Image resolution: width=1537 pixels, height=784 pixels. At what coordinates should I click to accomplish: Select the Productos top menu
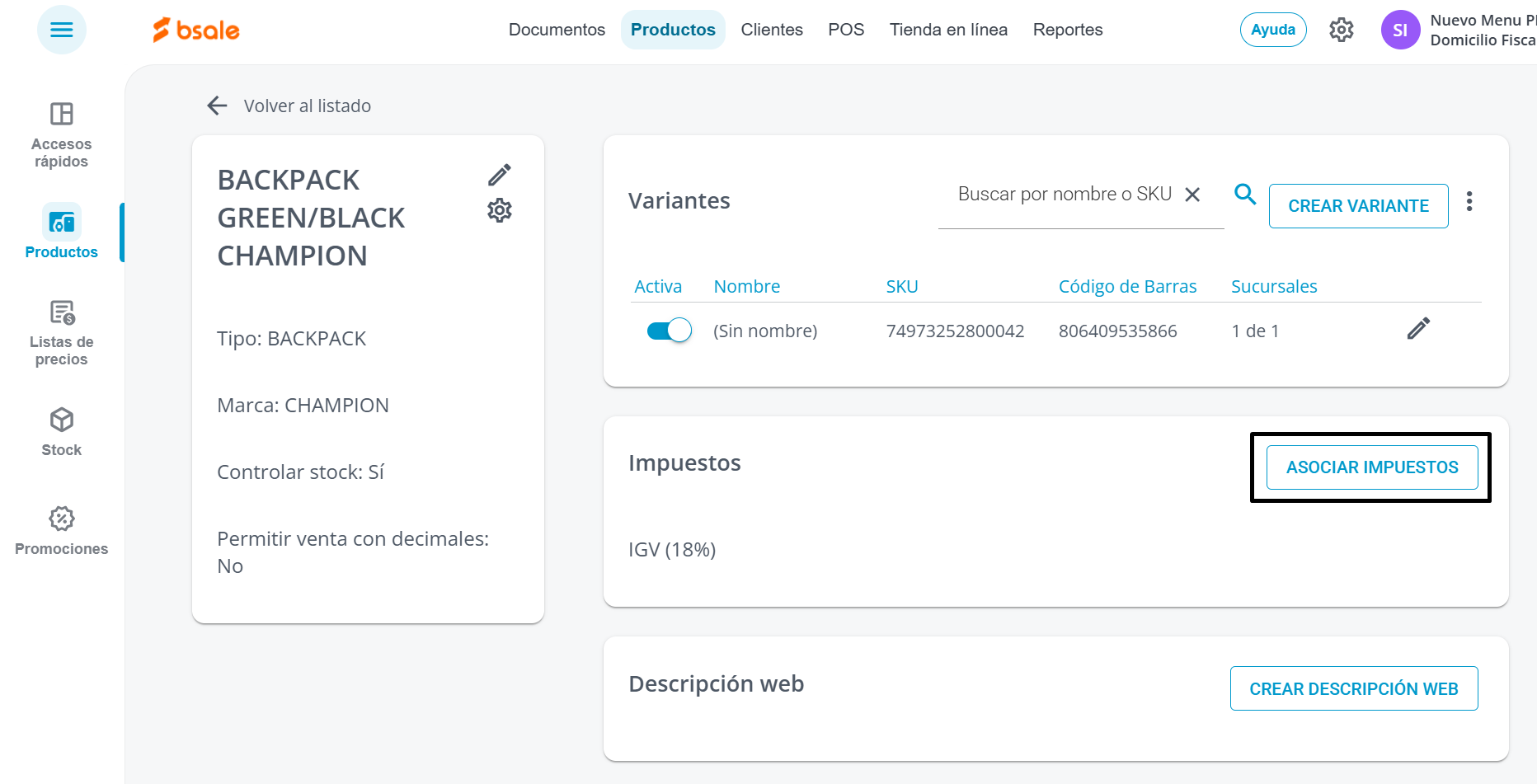(x=673, y=30)
